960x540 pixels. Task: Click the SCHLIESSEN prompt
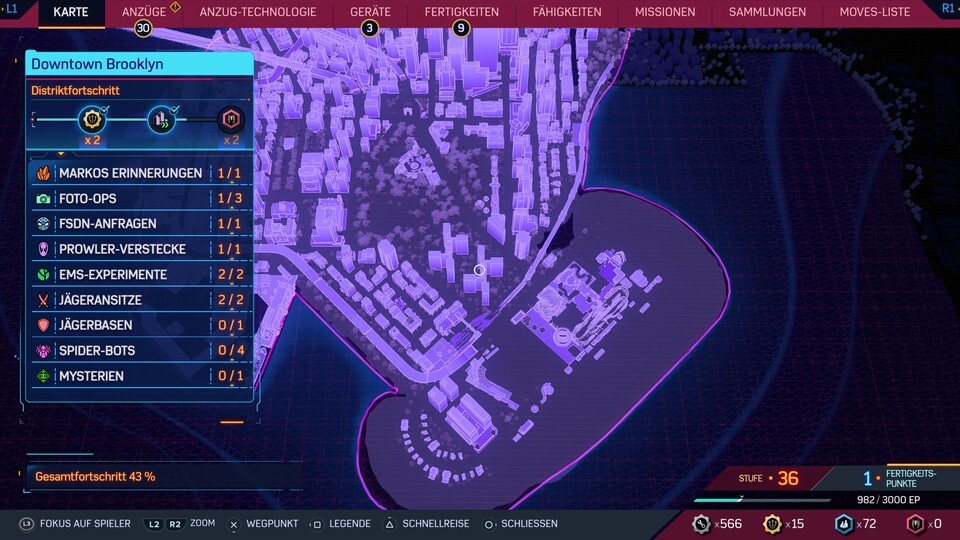520,524
